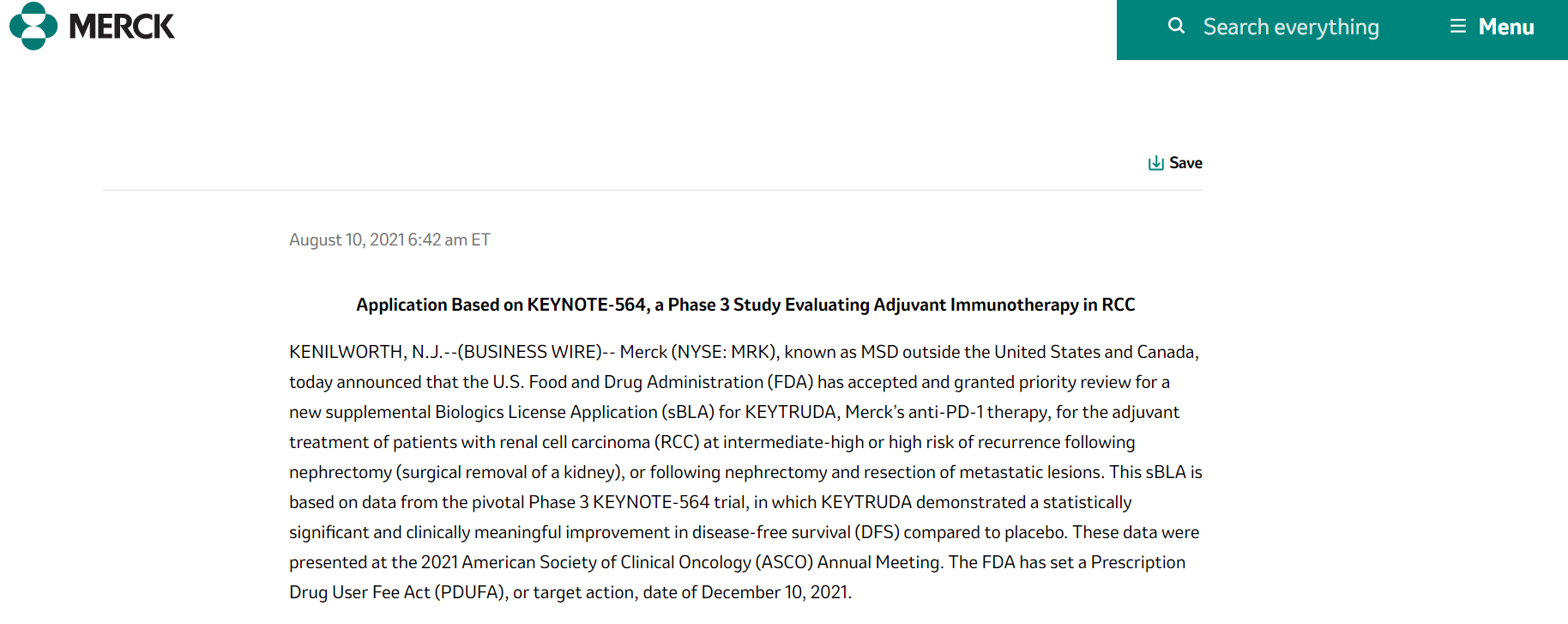Image resolution: width=1568 pixels, height=624 pixels.
Task: Click the Save text link
Action: [x=1185, y=163]
